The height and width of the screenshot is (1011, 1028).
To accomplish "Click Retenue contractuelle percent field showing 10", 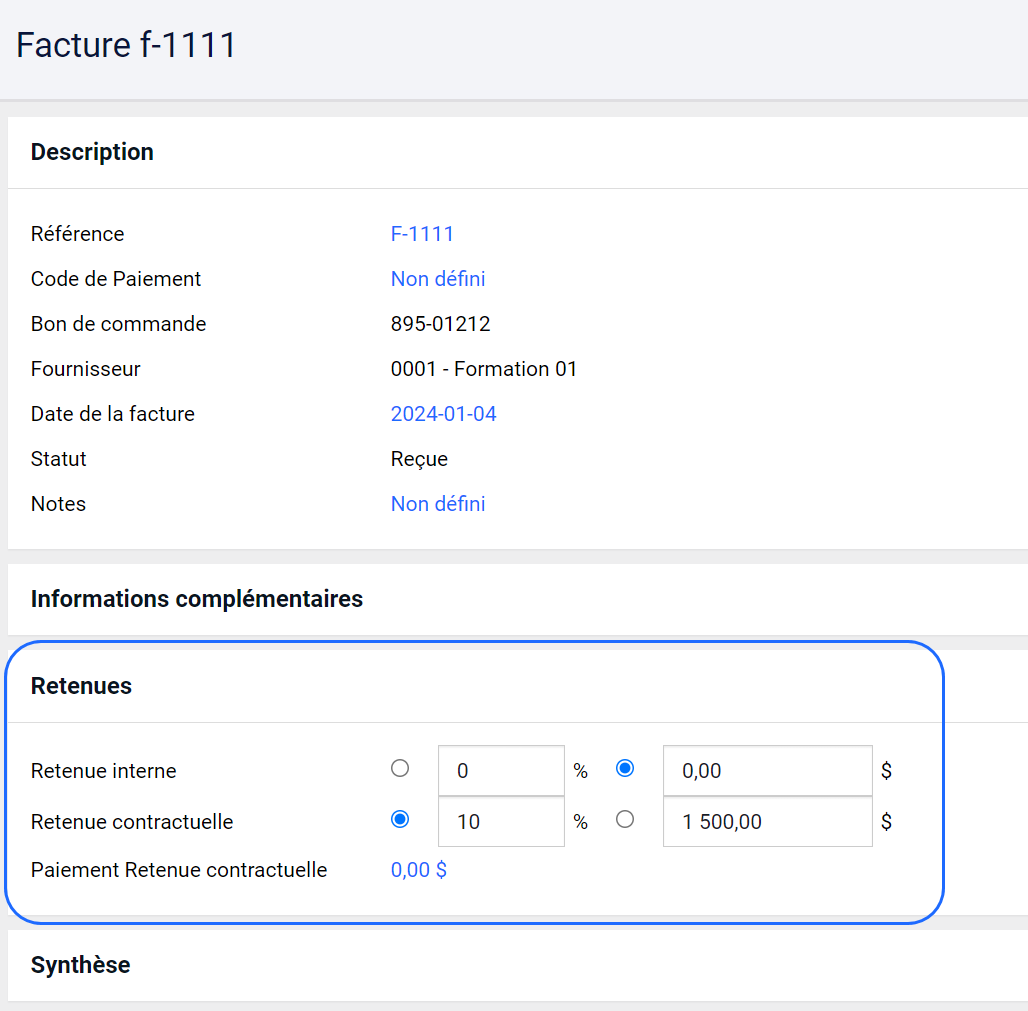I will point(501,822).
